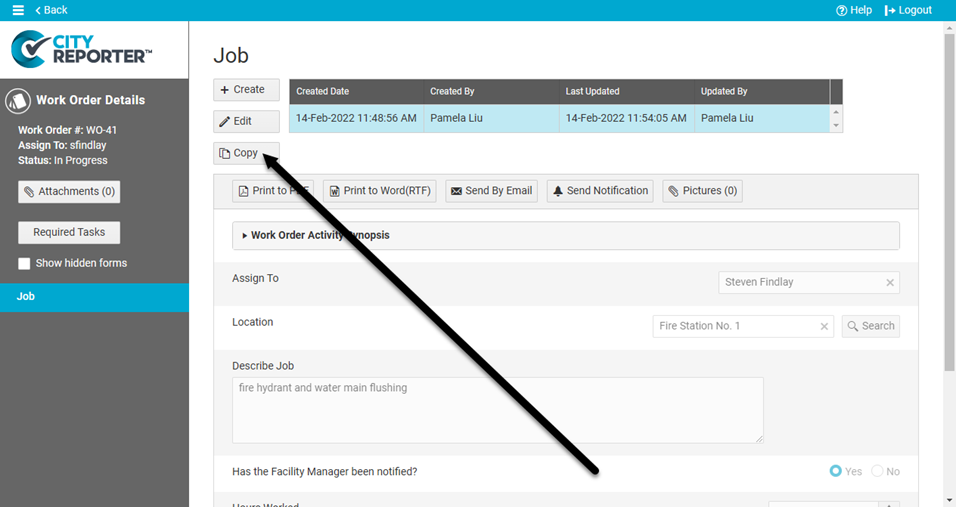Click Send Notification bell button

point(600,191)
